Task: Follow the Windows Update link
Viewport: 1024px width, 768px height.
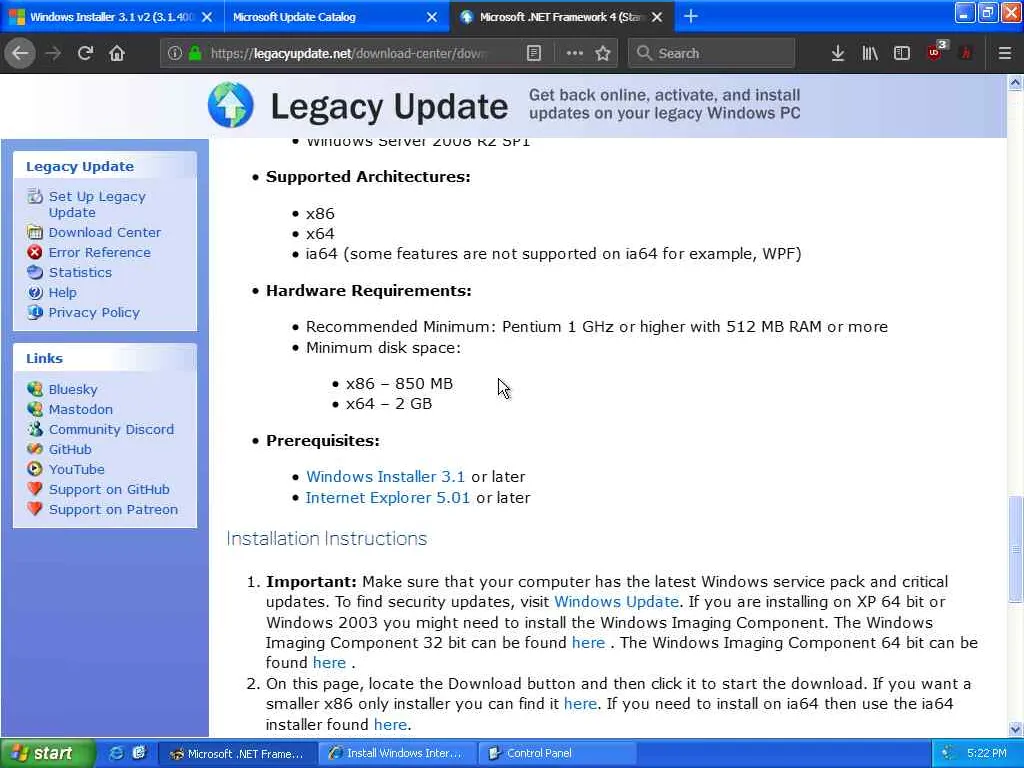Action: (x=616, y=601)
